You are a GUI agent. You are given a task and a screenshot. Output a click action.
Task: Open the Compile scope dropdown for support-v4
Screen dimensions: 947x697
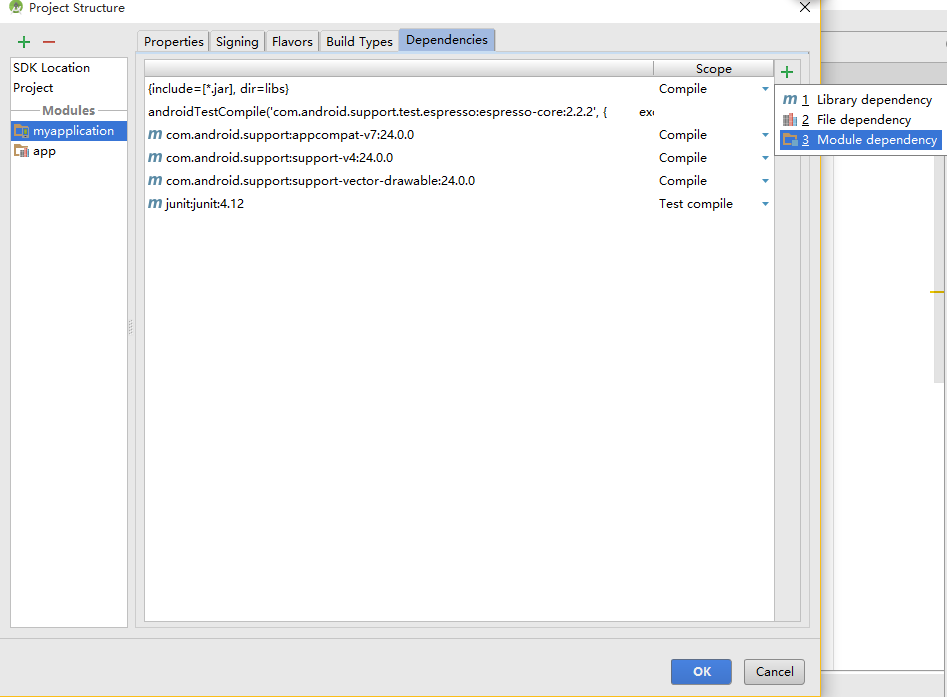click(x=765, y=157)
